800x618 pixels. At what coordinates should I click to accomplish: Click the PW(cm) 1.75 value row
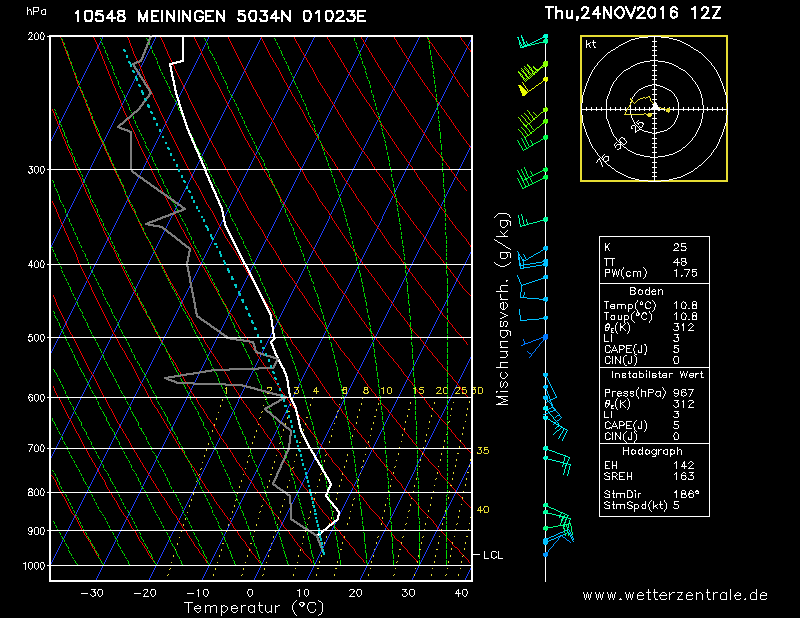654,273
